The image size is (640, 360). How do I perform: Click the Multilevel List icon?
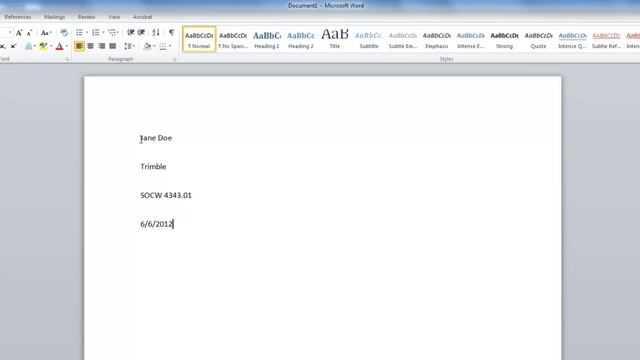(x=112, y=32)
